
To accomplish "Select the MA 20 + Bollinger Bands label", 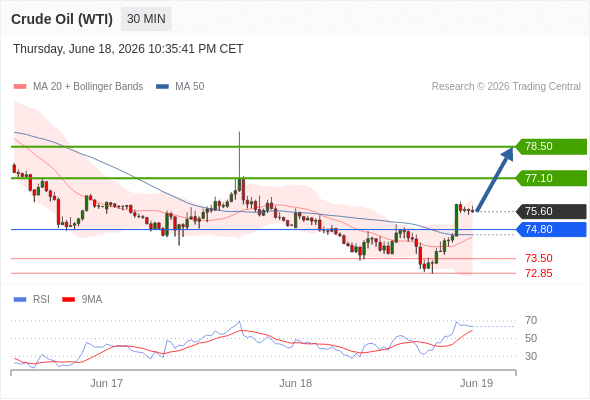I will point(88,87).
